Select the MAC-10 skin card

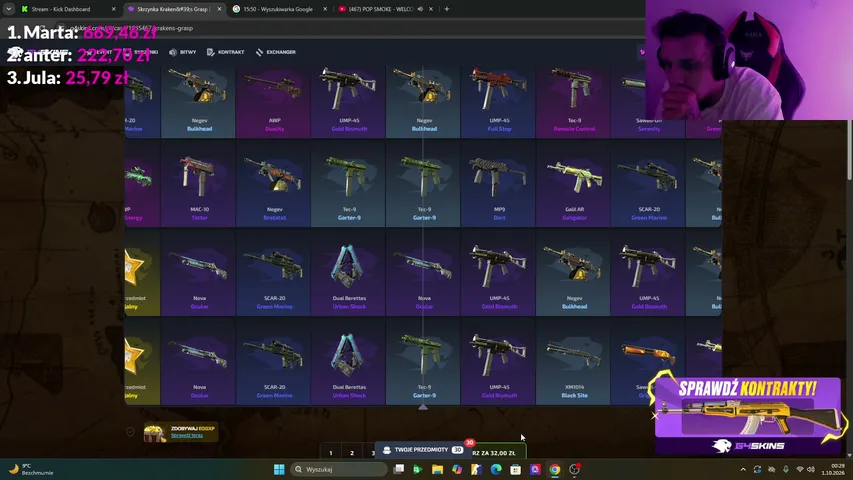coord(199,185)
